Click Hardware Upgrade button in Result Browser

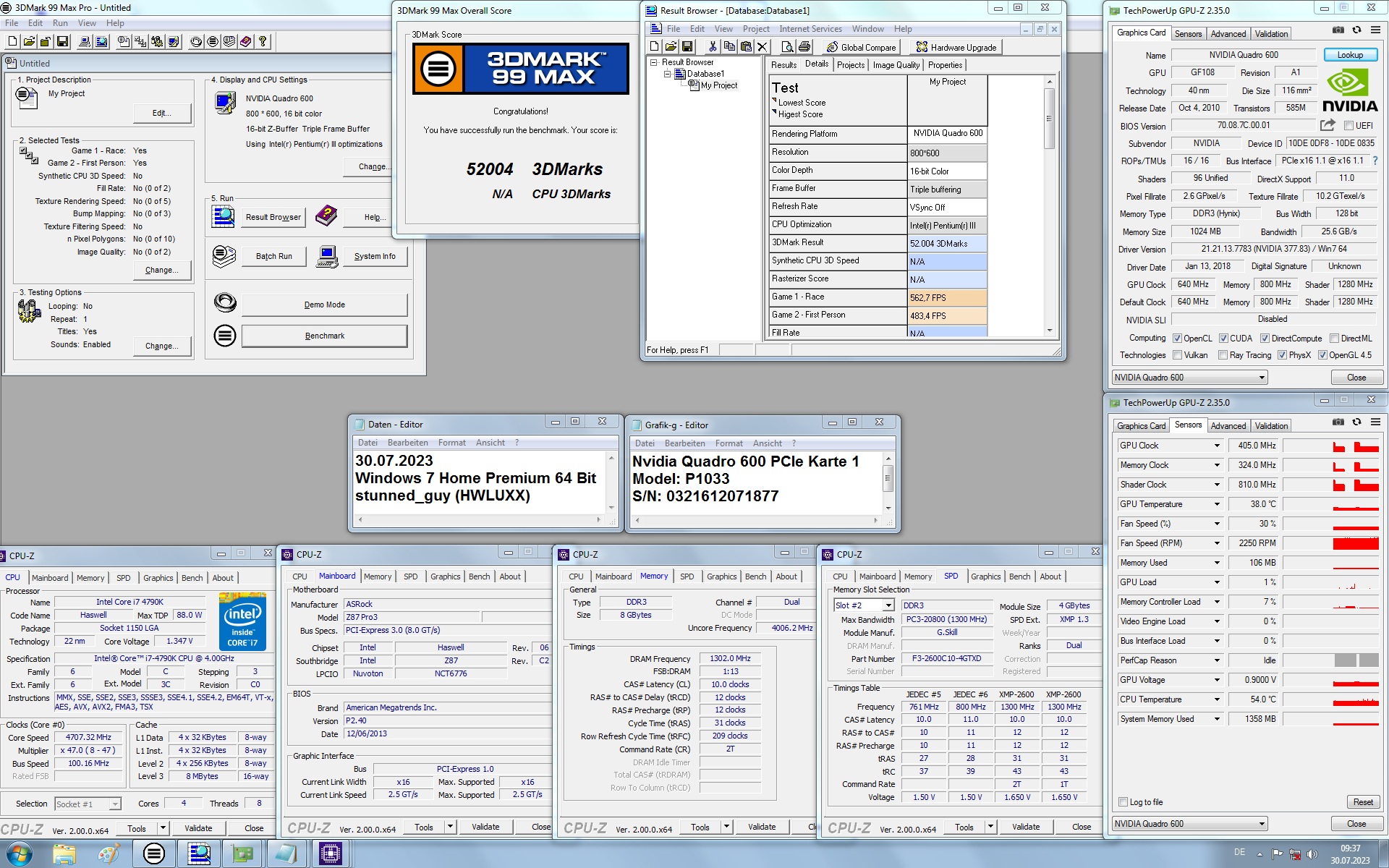(956, 47)
